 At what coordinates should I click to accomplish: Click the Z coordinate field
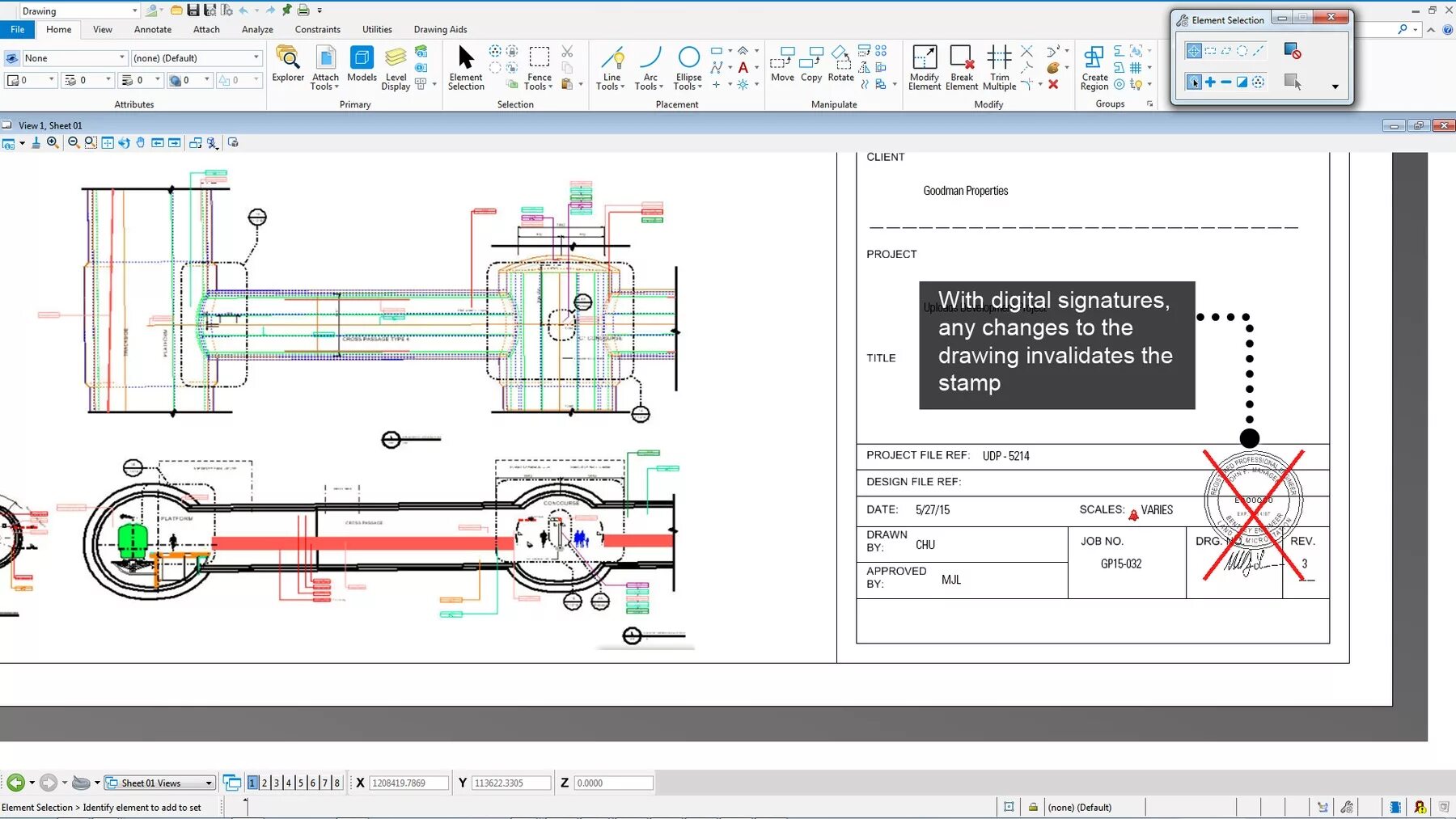click(x=613, y=783)
